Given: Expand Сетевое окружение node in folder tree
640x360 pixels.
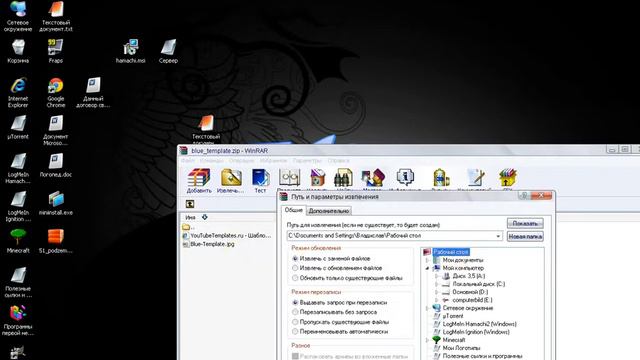Looking at the screenshot, I should click(427, 308).
